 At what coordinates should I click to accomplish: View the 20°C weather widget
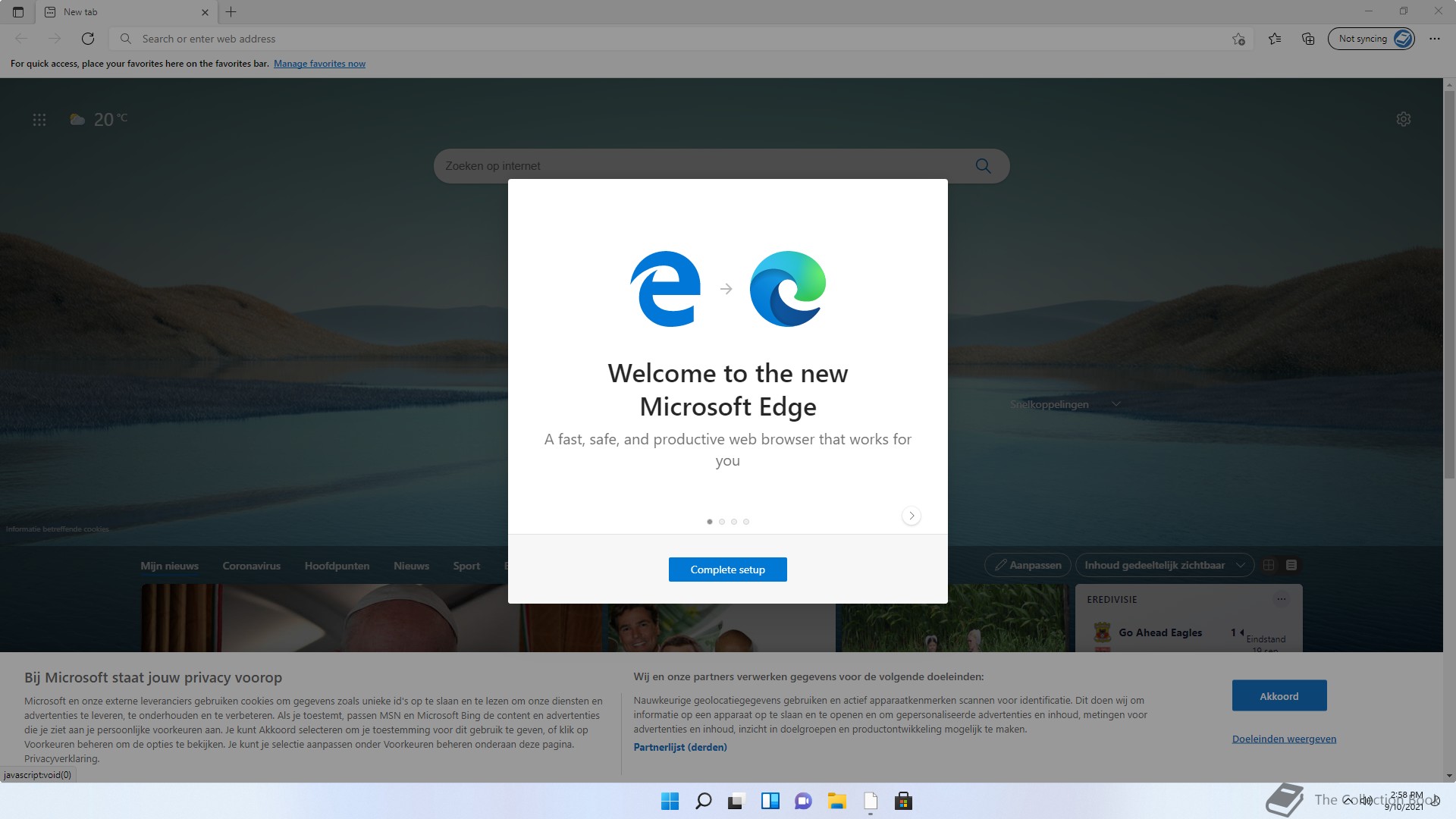pos(99,119)
